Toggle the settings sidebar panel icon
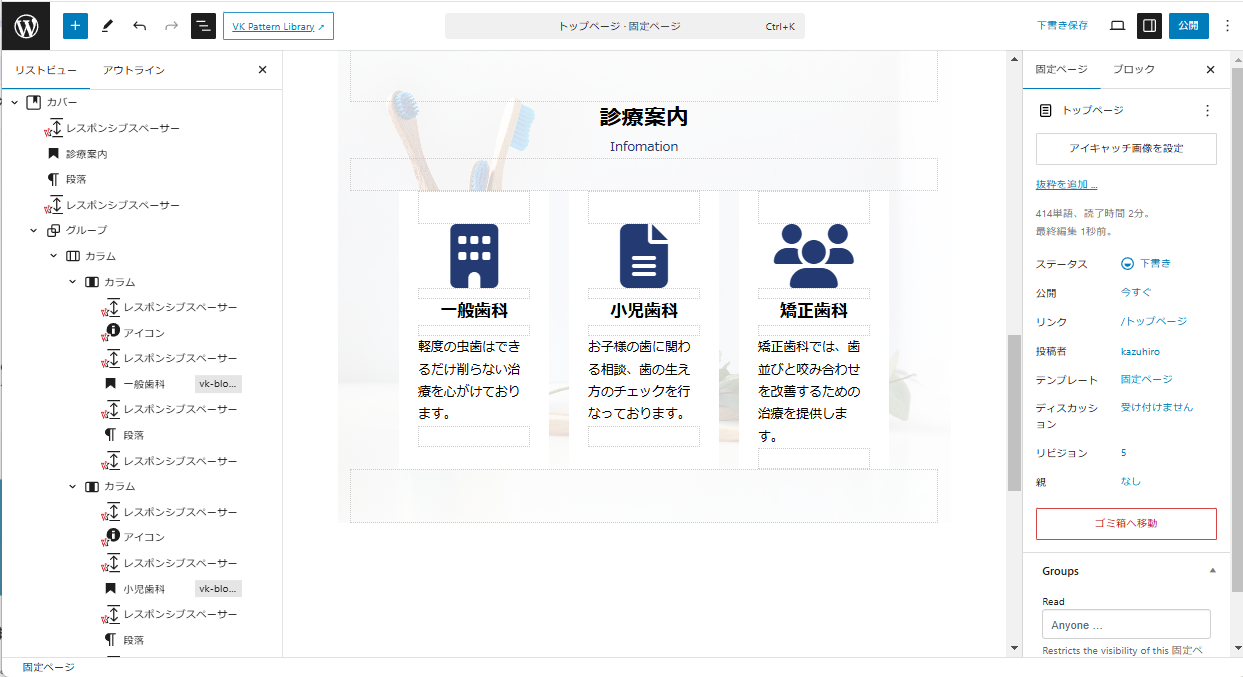This screenshot has width=1243, height=677. point(1149,26)
